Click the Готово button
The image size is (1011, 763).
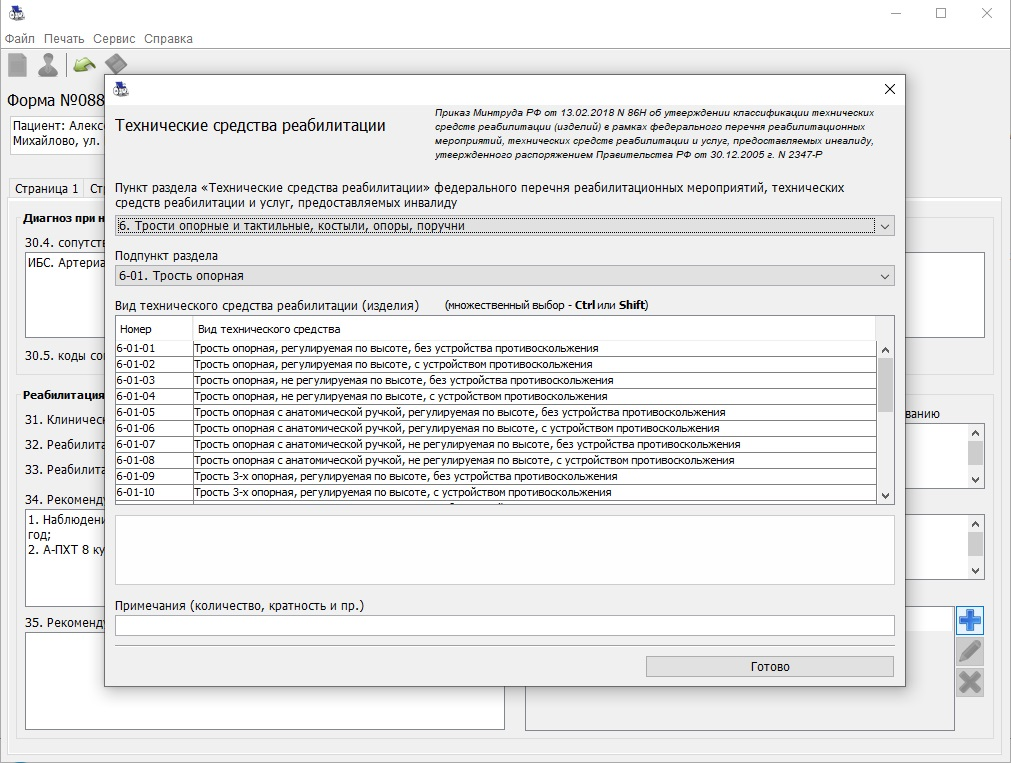coord(770,667)
